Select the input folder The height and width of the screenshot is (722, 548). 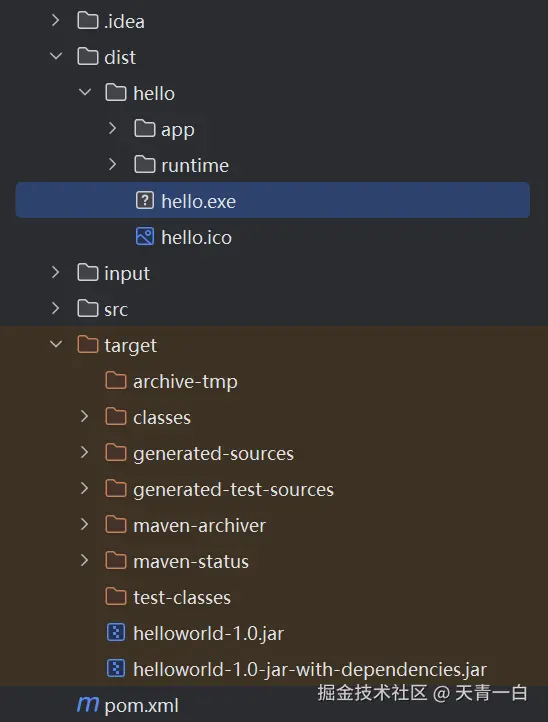pyautogui.click(x=127, y=274)
